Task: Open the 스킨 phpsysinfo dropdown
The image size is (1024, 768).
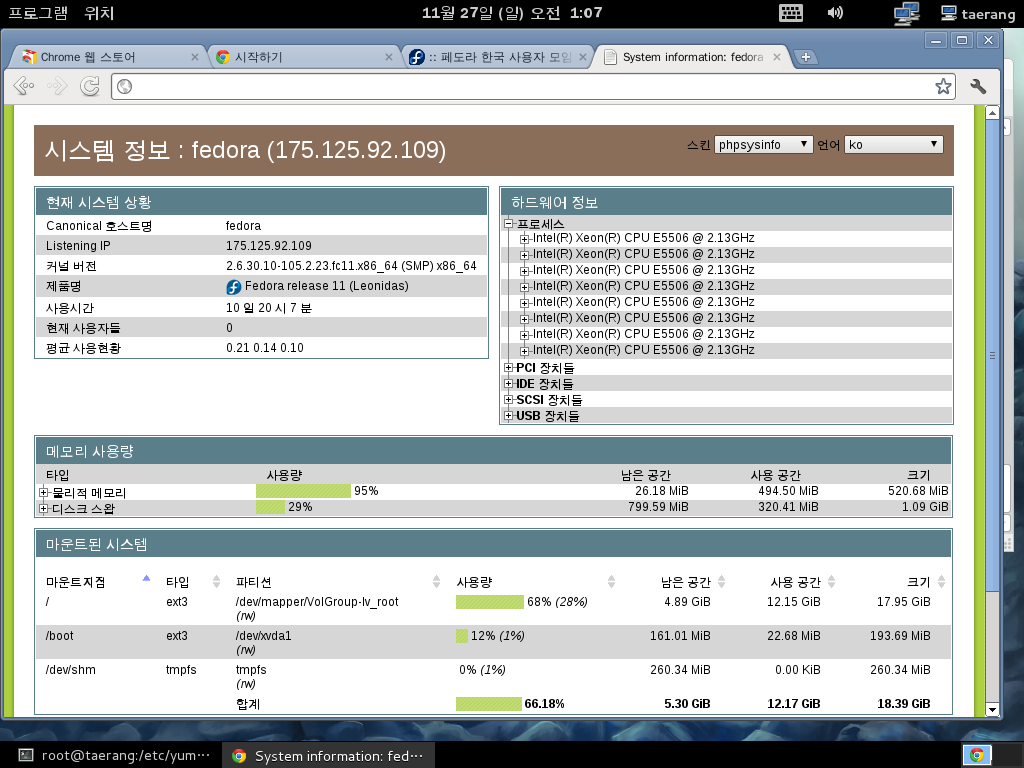Action: click(x=763, y=144)
